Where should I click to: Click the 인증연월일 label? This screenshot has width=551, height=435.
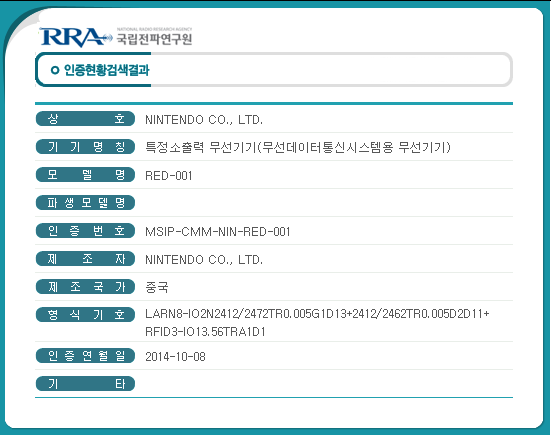[85, 356]
